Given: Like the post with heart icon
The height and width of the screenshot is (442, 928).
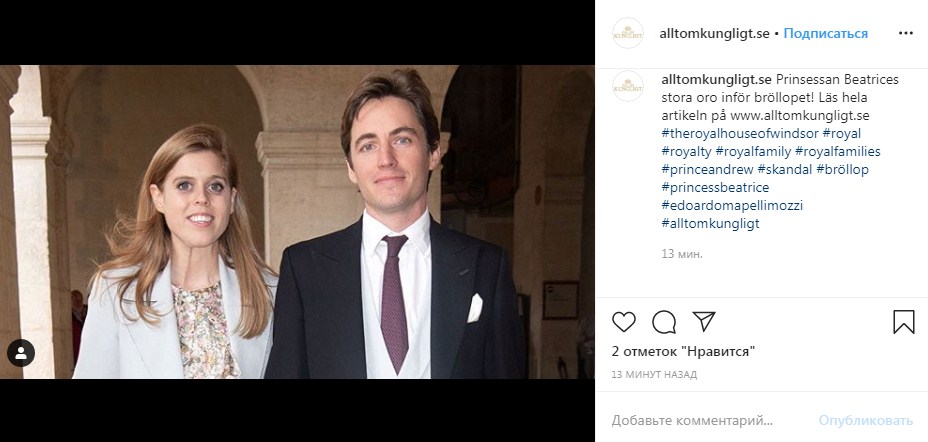Looking at the screenshot, I should pos(624,322).
